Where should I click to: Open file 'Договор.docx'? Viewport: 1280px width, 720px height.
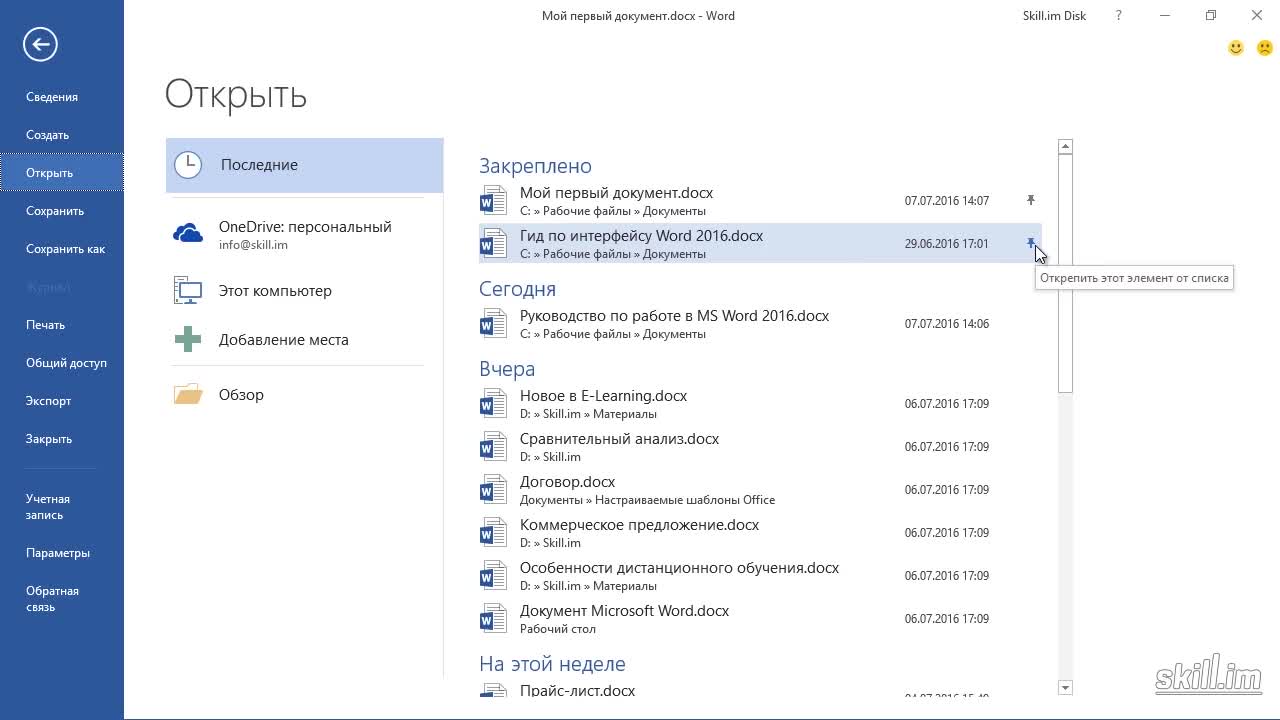coord(760,489)
